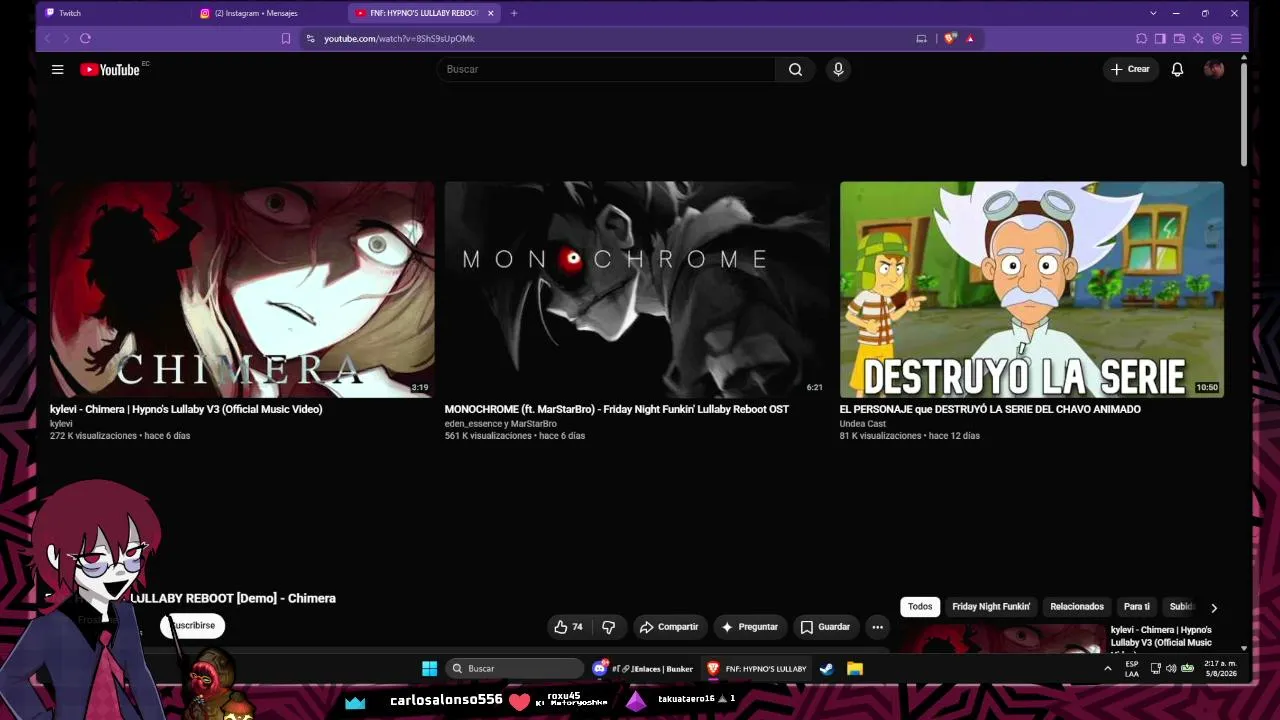Open the El Chavo Animado video title
This screenshot has width=1280, height=720.
tap(990, 409)
